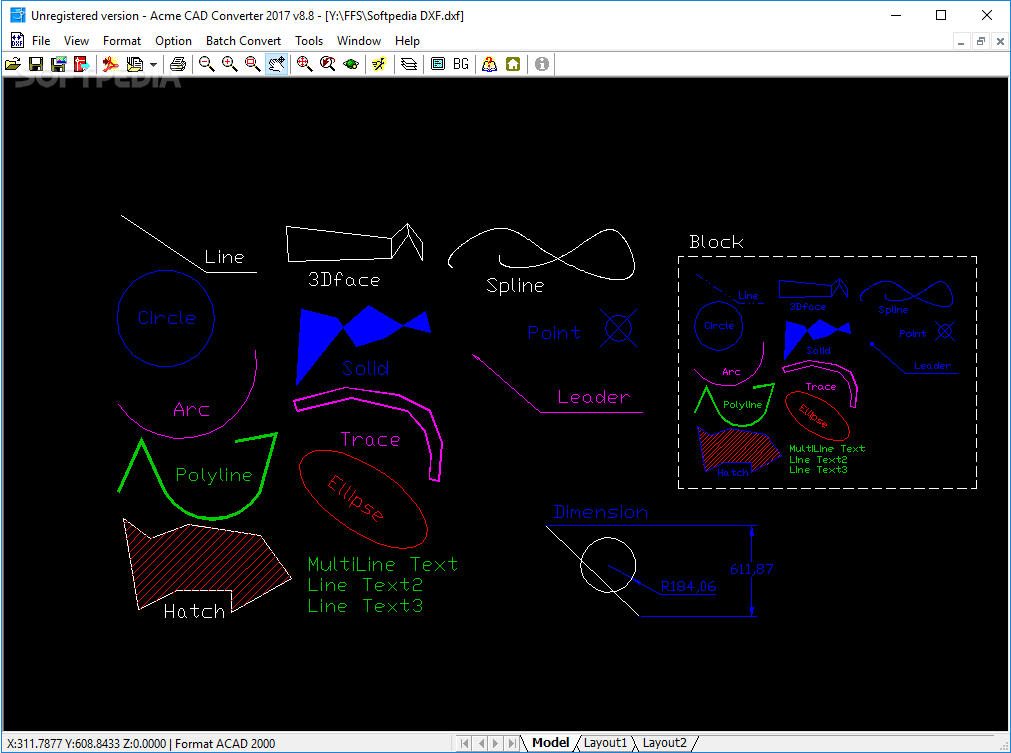This screenshot has height=753, width=1011.
Task: Toggle the eye view display icon
Action: coord(349,63)
